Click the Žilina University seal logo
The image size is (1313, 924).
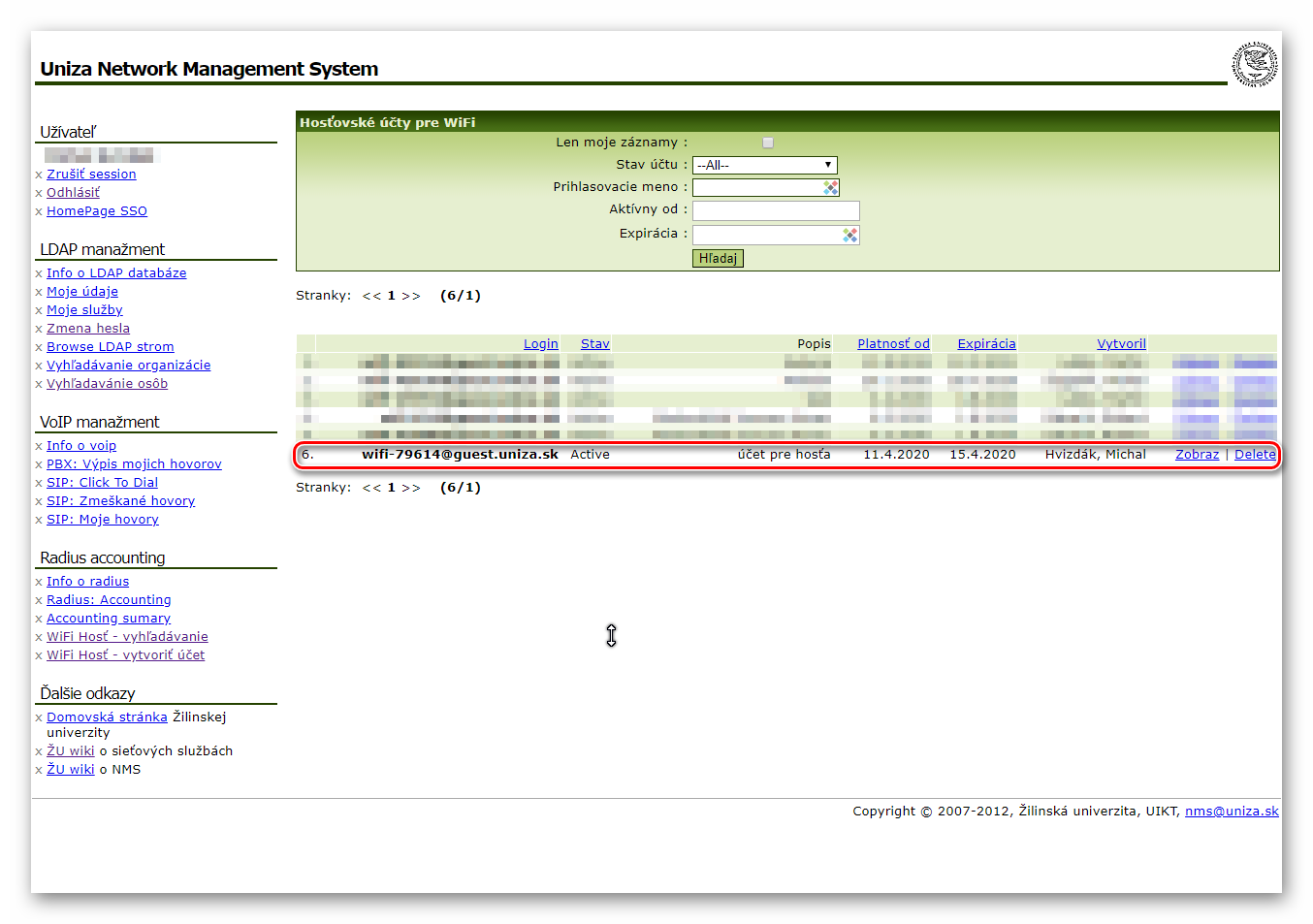pos(1255,65)
